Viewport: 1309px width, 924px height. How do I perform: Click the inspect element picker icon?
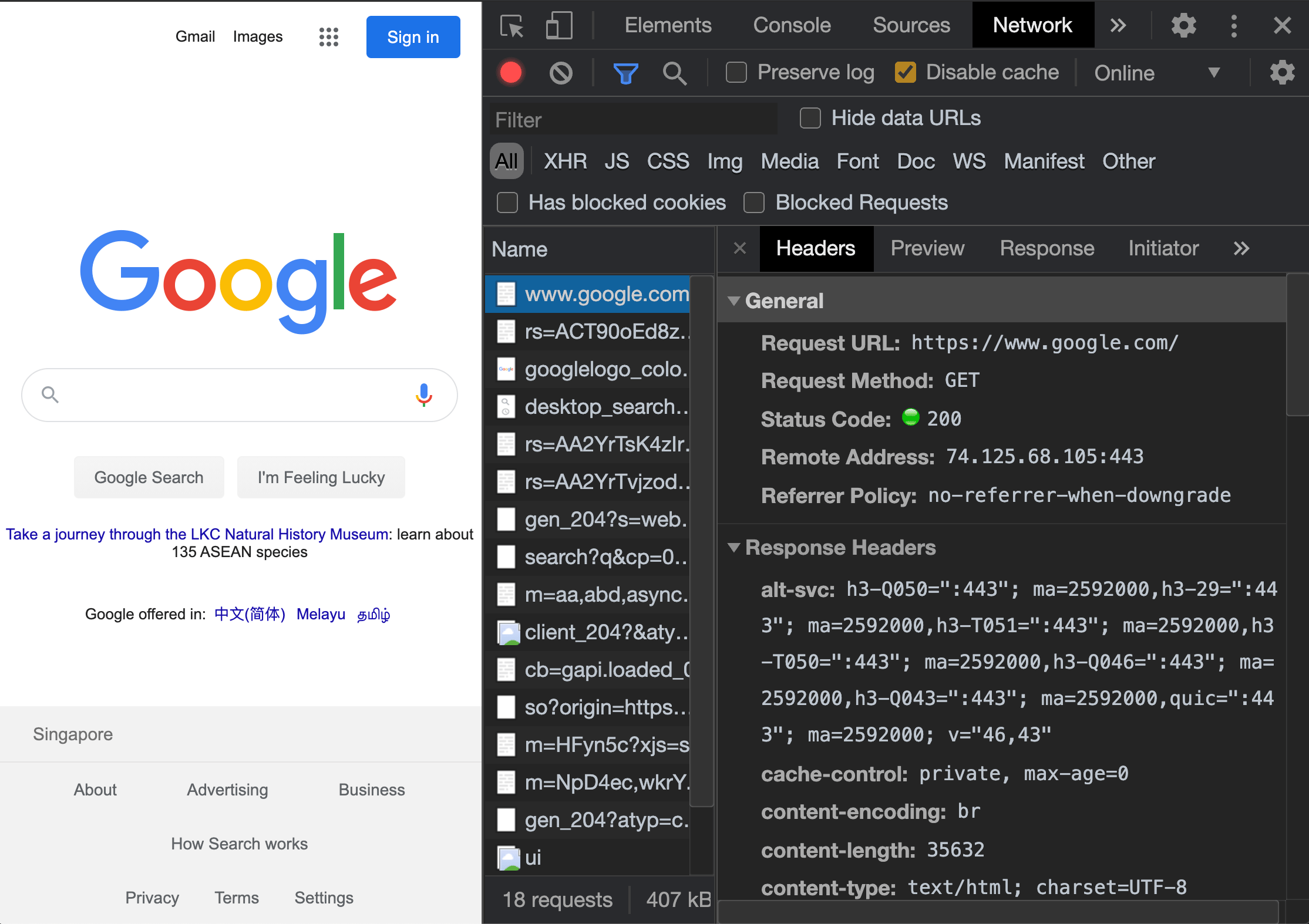[512, 26]
